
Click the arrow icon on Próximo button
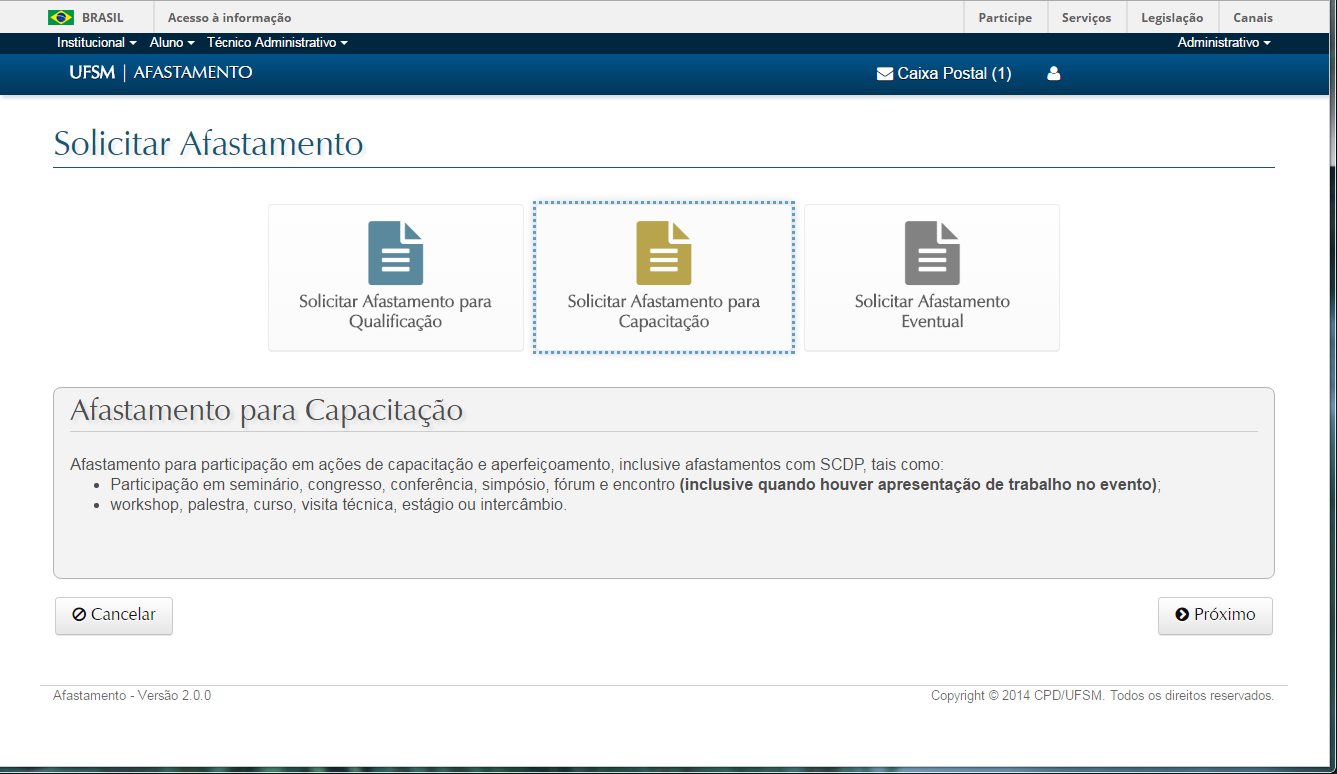1181,615
